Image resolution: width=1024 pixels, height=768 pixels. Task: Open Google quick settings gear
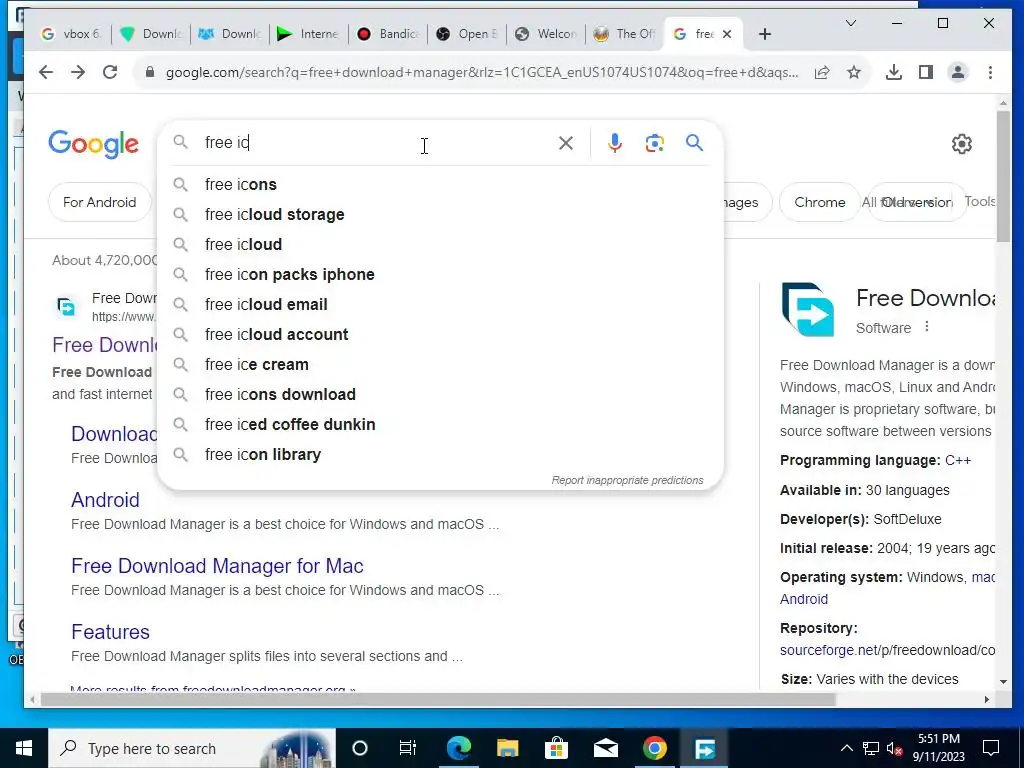[961, 144]
